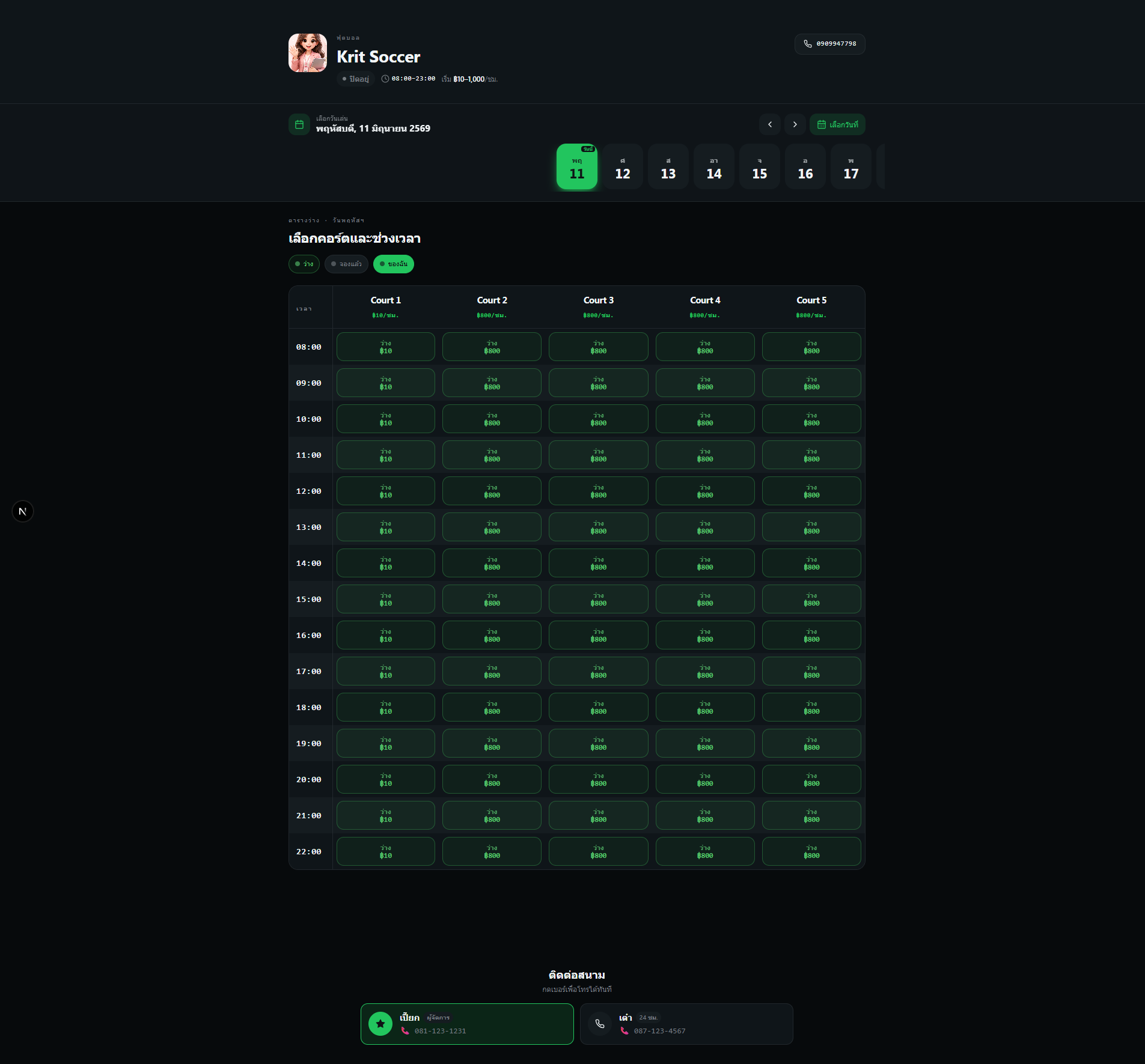Book Court 3 slot at 10:00
This screenshot has width=1145, height=1064.
[x=599, y=419]
